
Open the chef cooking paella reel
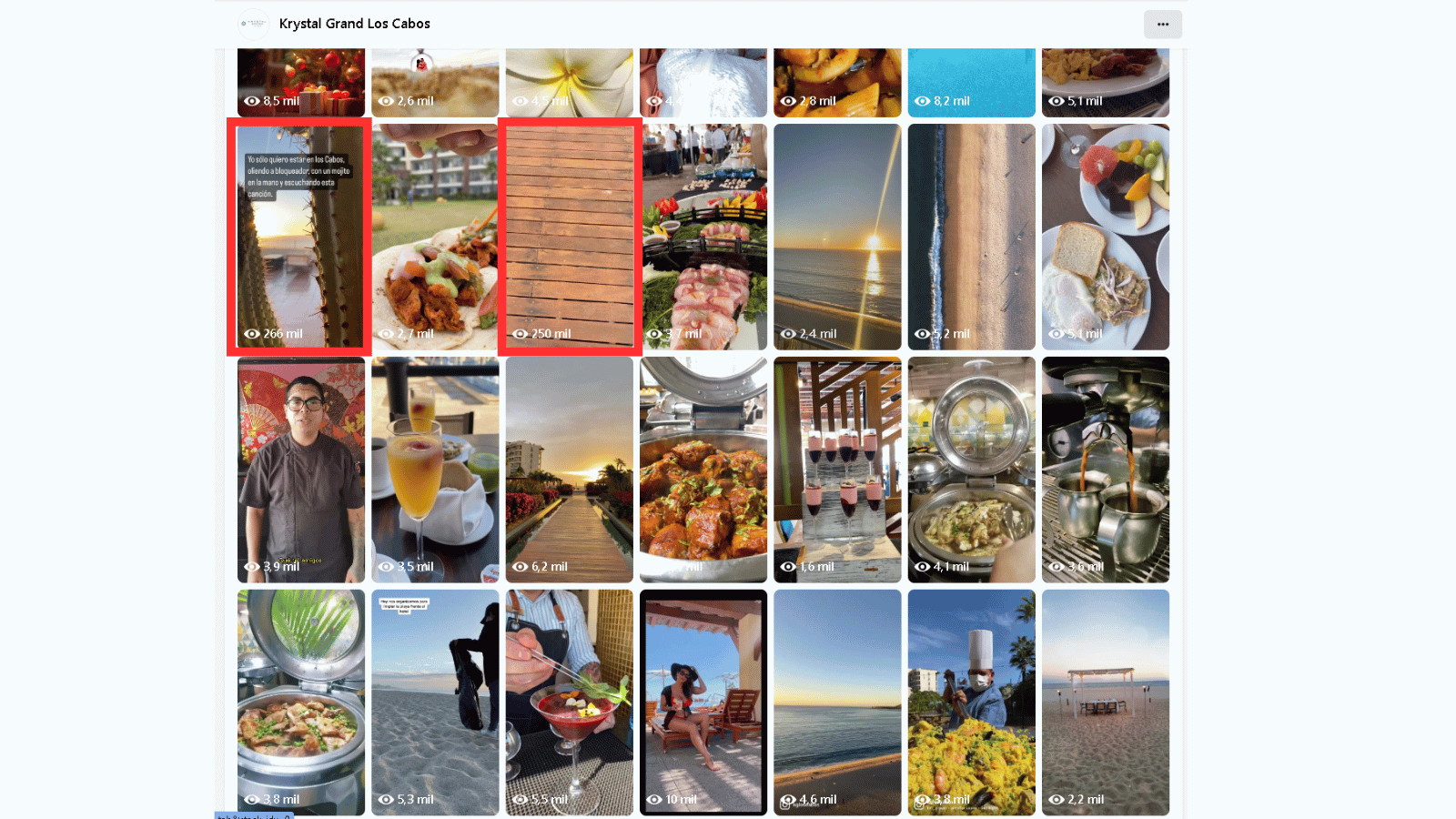tap(972, 703)
